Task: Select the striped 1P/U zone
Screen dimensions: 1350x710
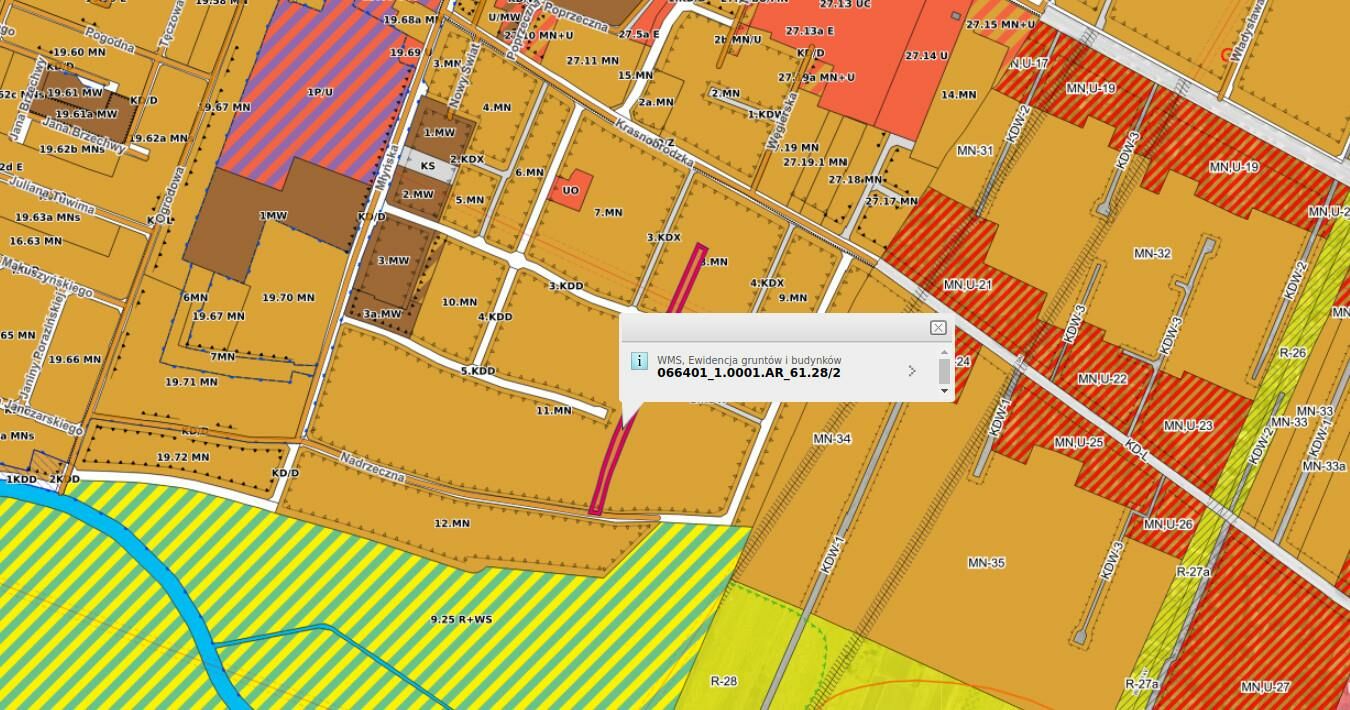Action: [320, 92]
